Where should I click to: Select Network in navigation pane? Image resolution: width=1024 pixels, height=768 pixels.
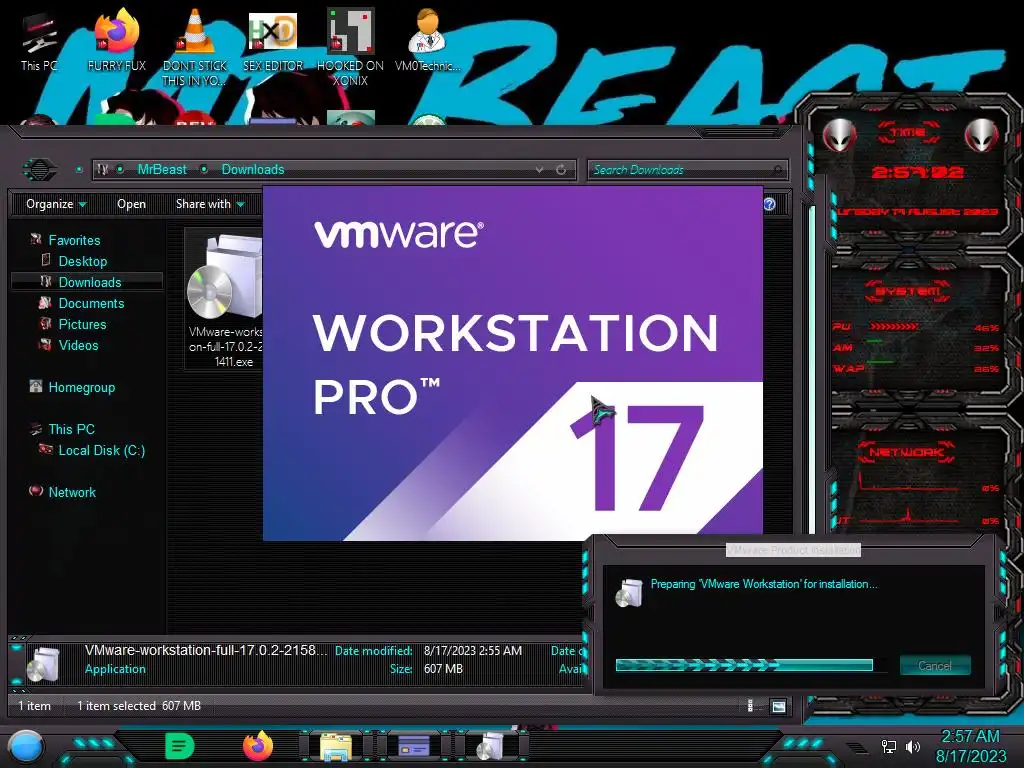[x=72, y=492]
